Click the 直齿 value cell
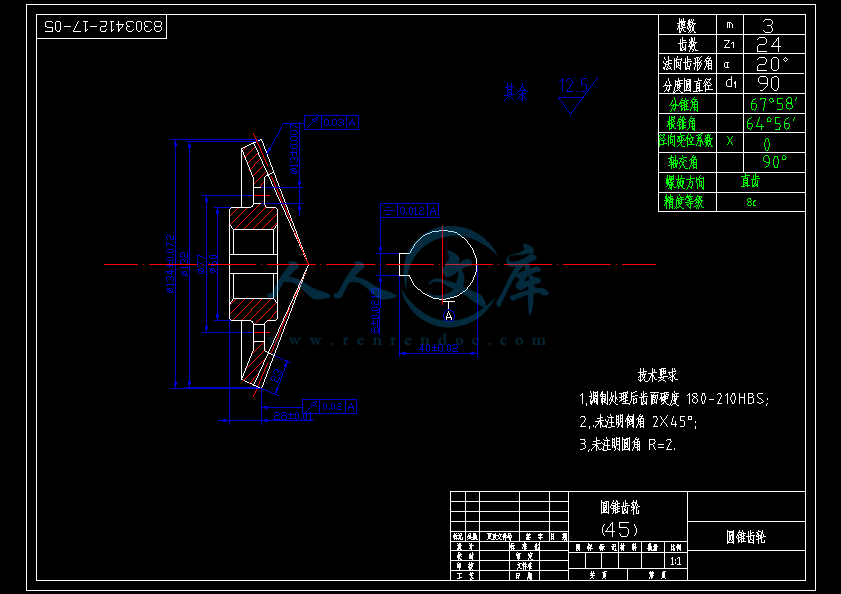This screenshot has width=841, height=594. point(750,181)
